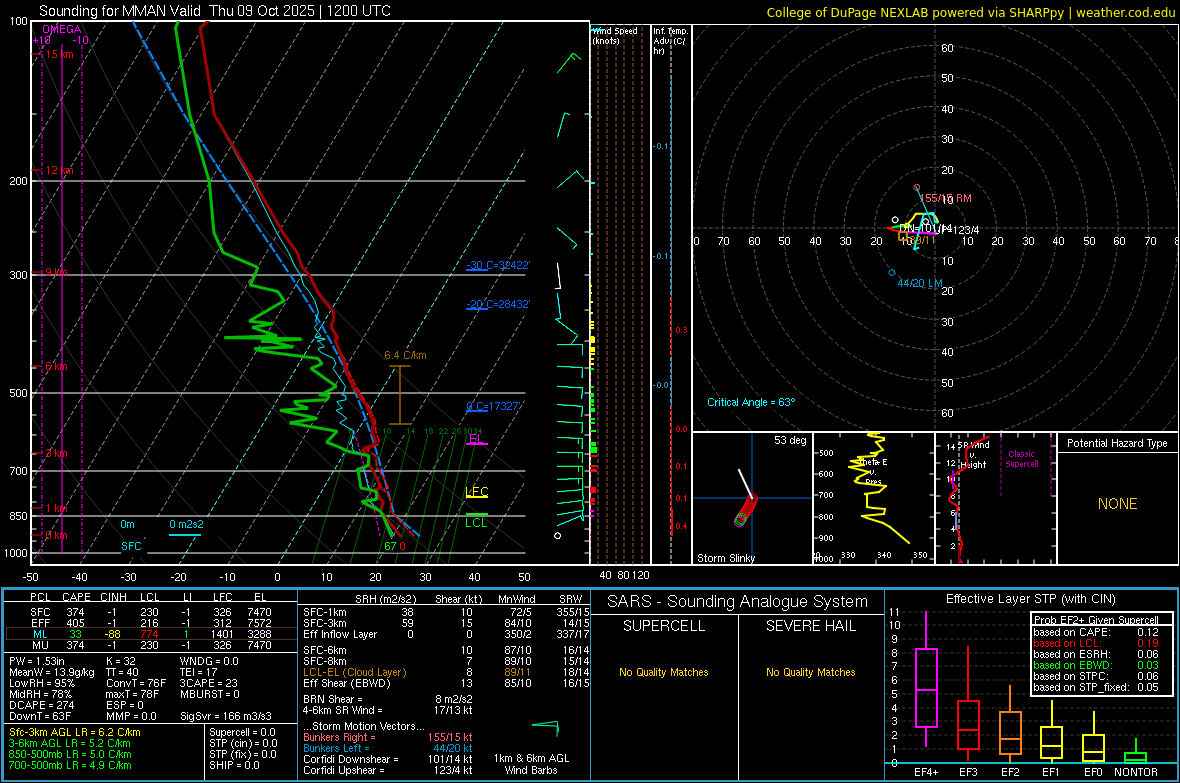Click the magenta 'EL' level marker
1180x783 pixels.
tap(475, 438)
